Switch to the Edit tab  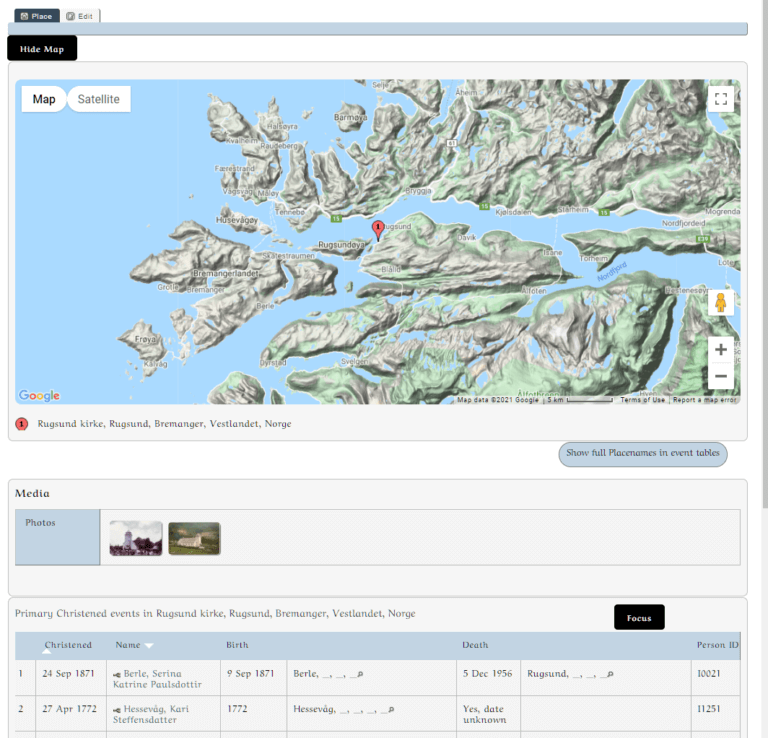[x=80, y=16]
